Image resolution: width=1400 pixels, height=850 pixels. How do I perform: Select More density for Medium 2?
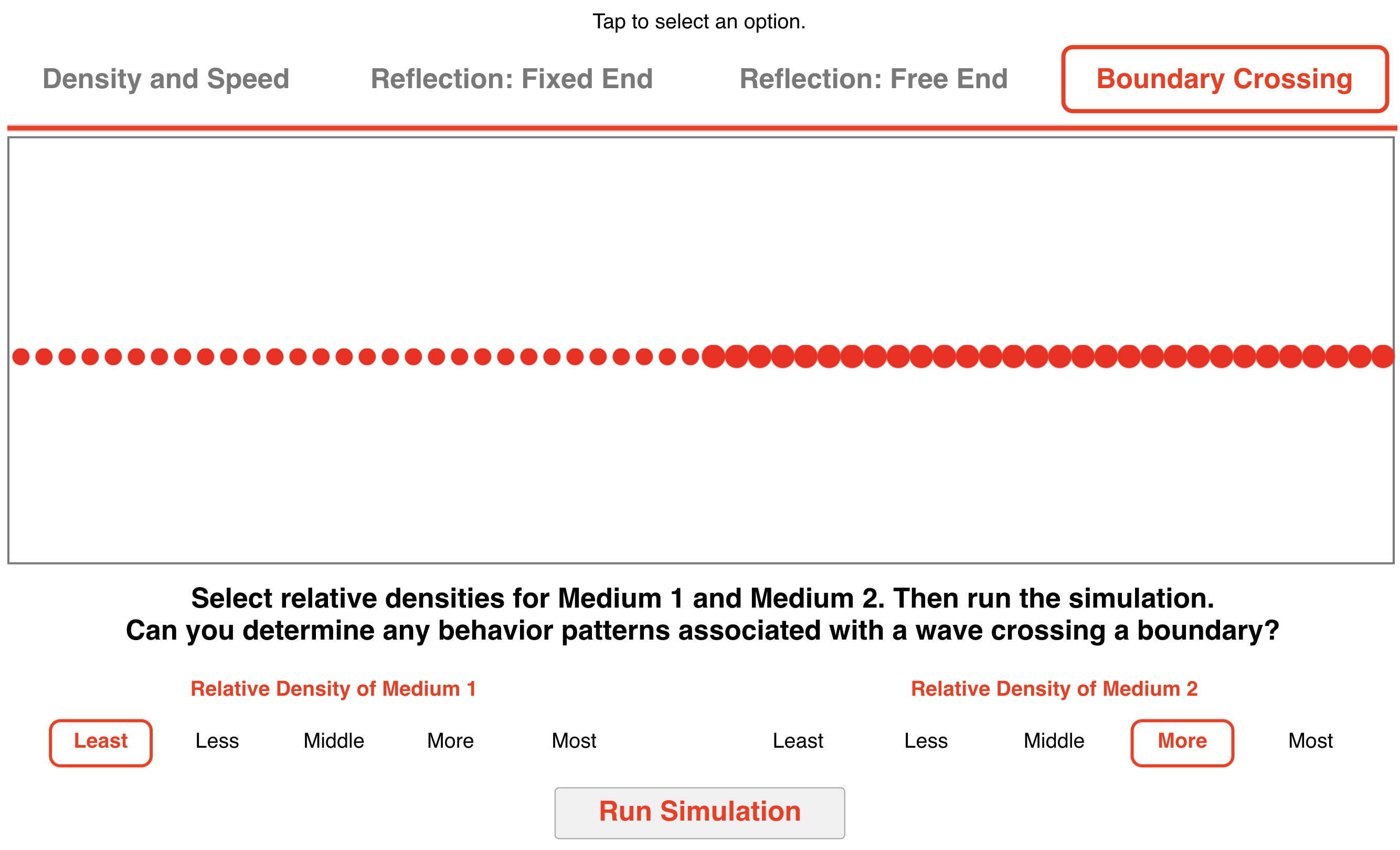coord(1182,741)
